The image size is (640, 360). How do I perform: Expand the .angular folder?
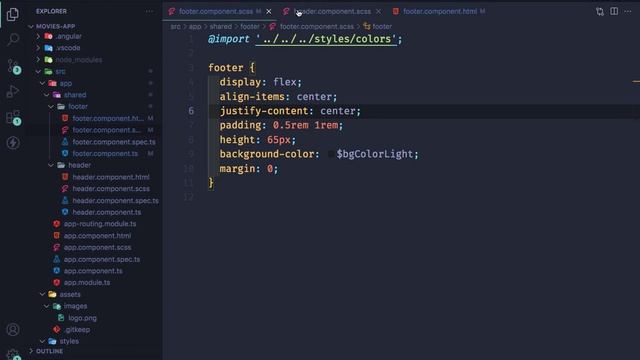[x=68, y=36]
